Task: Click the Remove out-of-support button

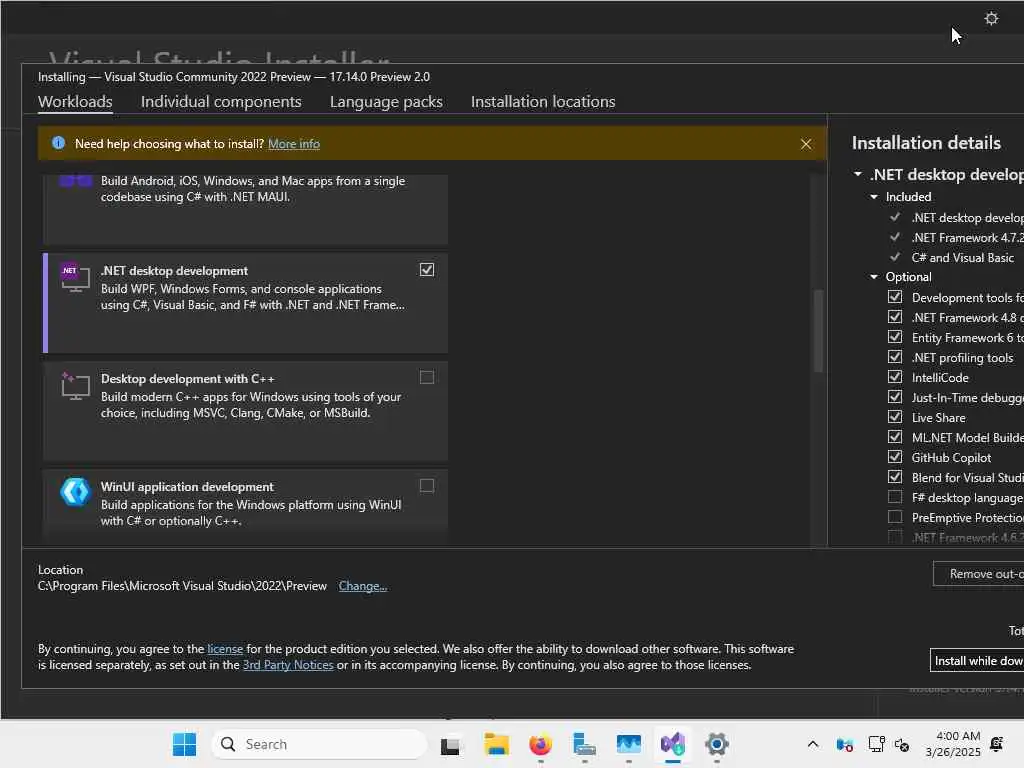Action: (978, 573)
